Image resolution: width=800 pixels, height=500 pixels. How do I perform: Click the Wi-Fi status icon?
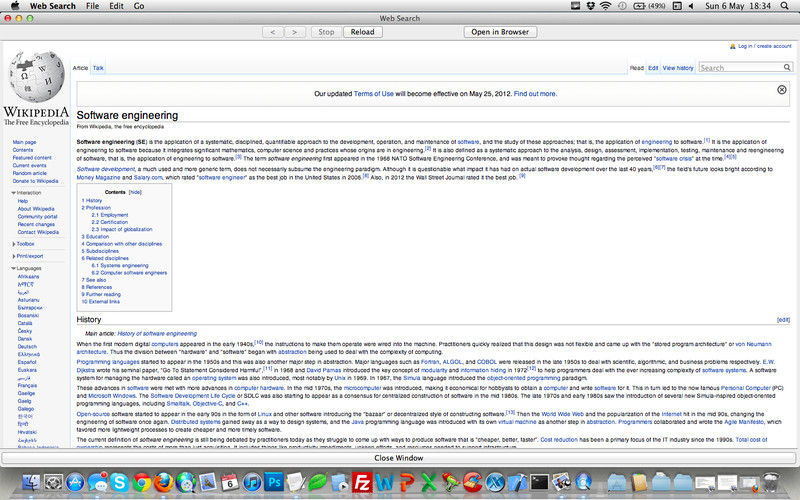pos(605,6)
